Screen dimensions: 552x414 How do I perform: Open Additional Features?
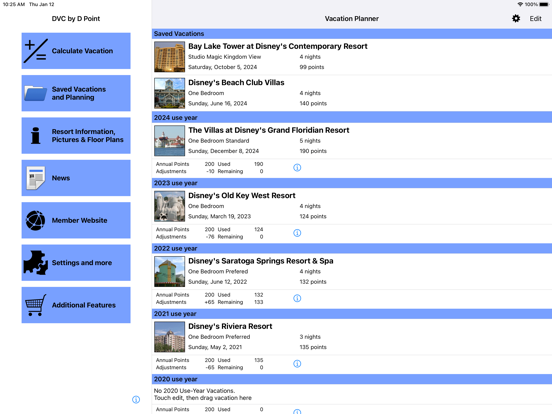[76, 305]
